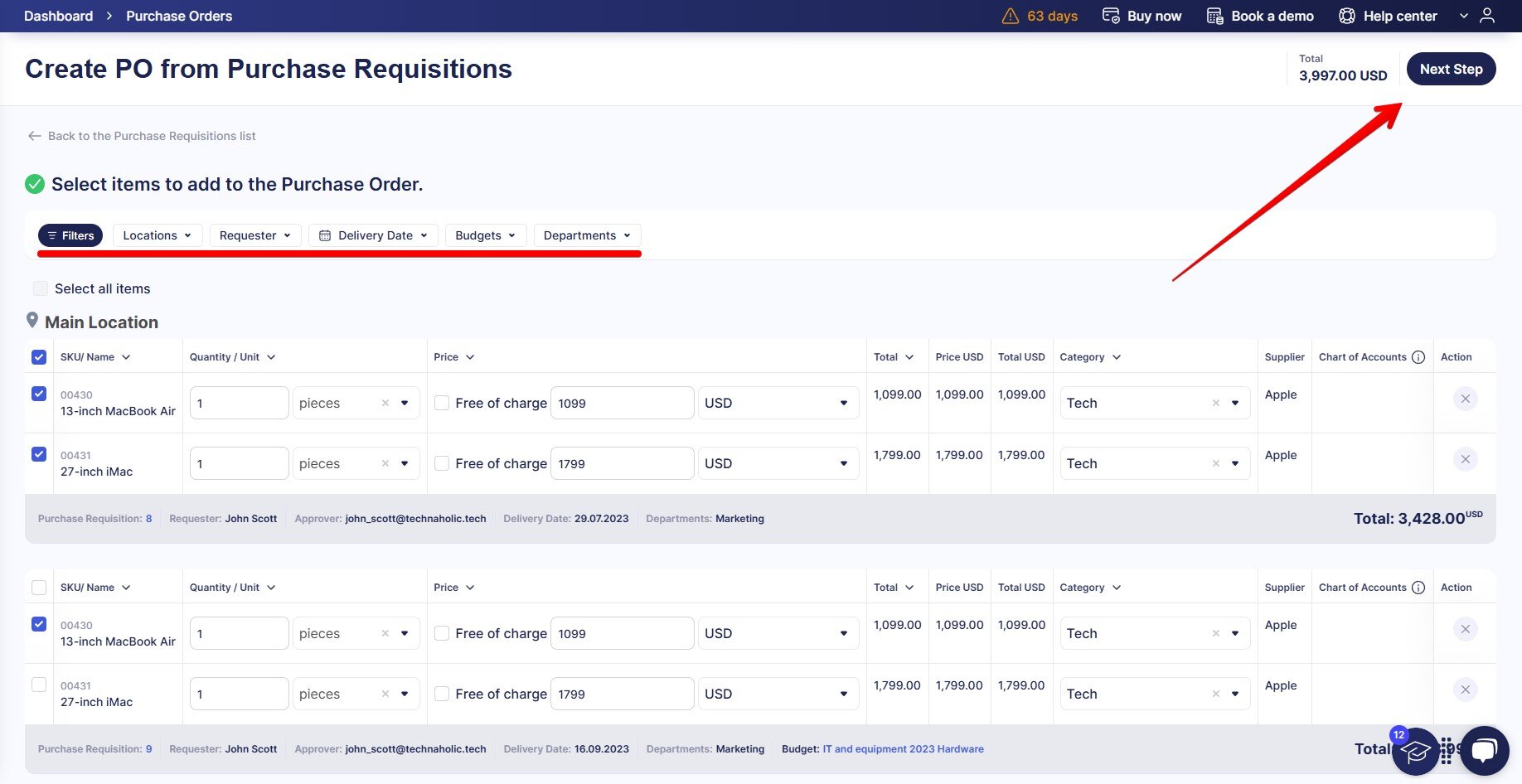Viewport: 1522px width, 784px height.
Task: Open the Purchase Orders breadcrumb
Action: click(x=179, y=16)
